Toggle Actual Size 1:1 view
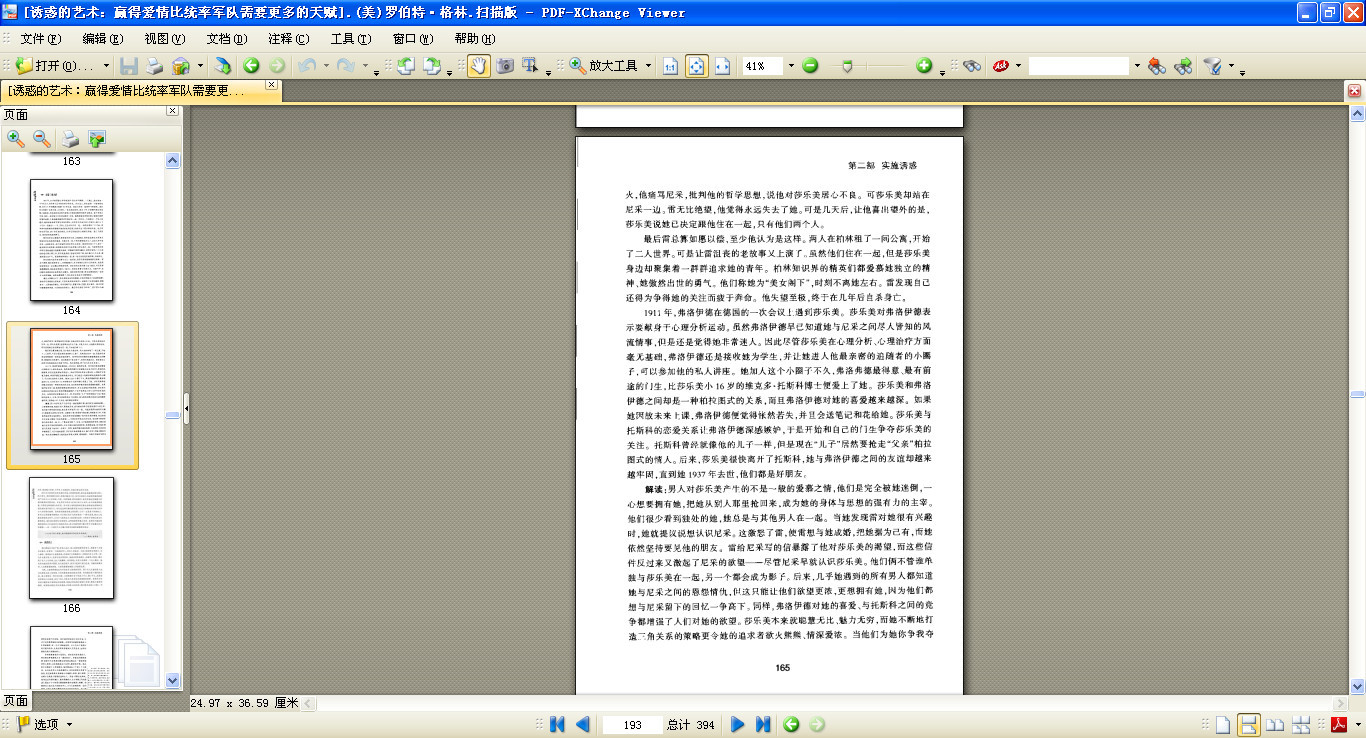The width and height of the screenshot is (1366, 738). point(671,66)
